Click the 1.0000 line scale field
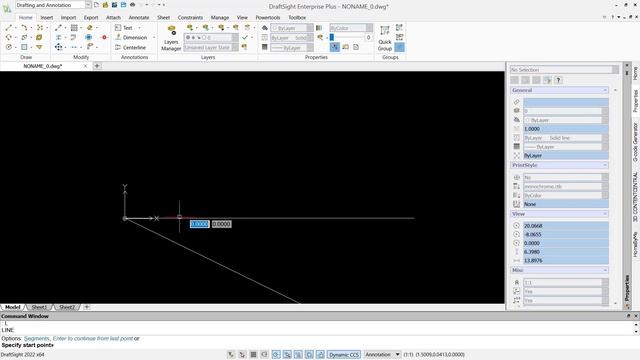 [x=566, y=129]
